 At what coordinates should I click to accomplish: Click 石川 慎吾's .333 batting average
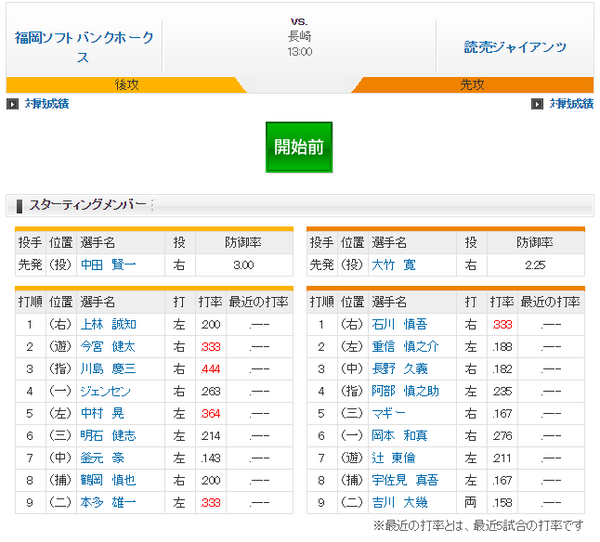(x=502, y=325)
